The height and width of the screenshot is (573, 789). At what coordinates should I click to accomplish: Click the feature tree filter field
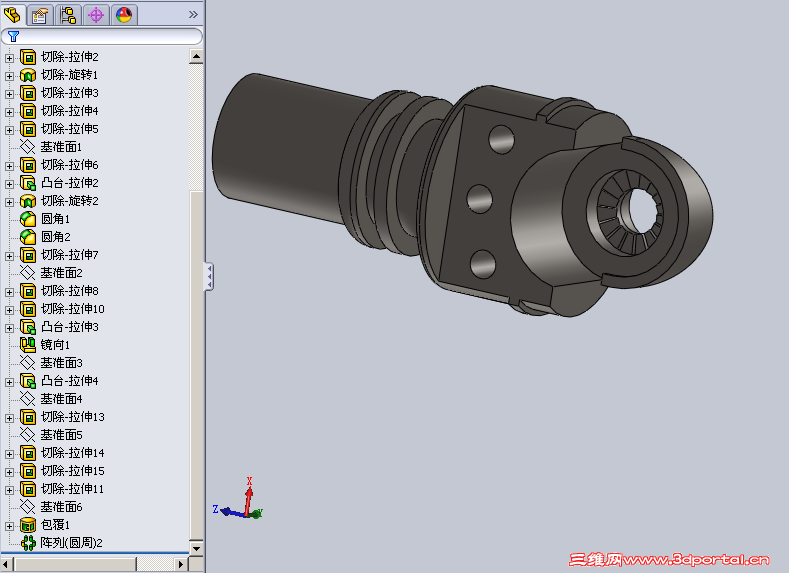pos(102,36)
